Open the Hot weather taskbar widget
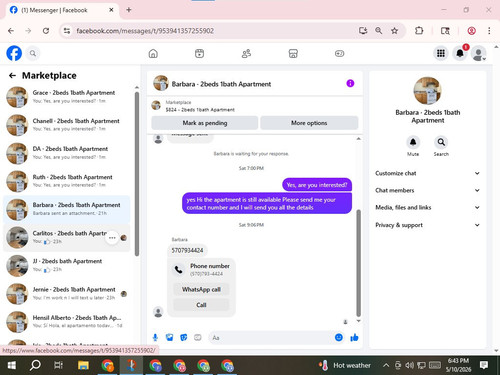This screenshot has height=375, width=500. [x=345, y=365]
